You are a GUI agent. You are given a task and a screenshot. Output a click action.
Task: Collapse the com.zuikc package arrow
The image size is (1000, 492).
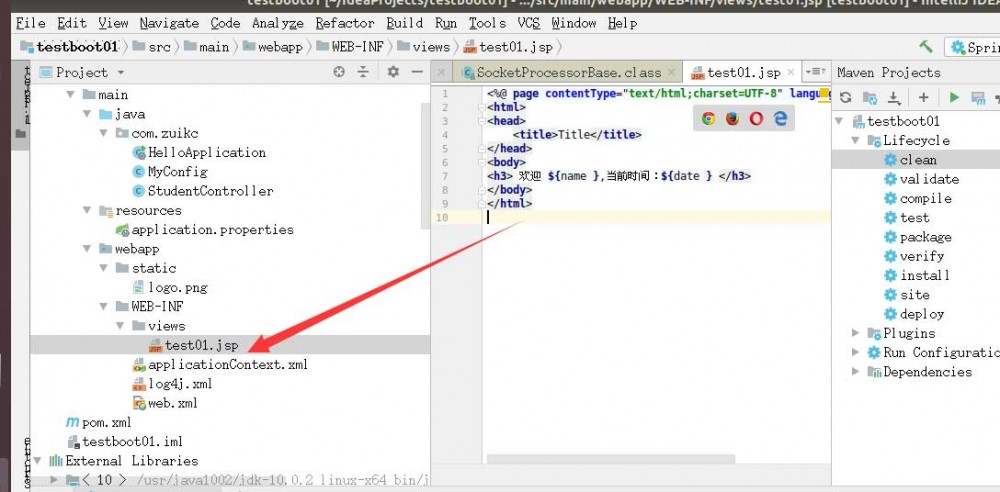tap(103, 133)
